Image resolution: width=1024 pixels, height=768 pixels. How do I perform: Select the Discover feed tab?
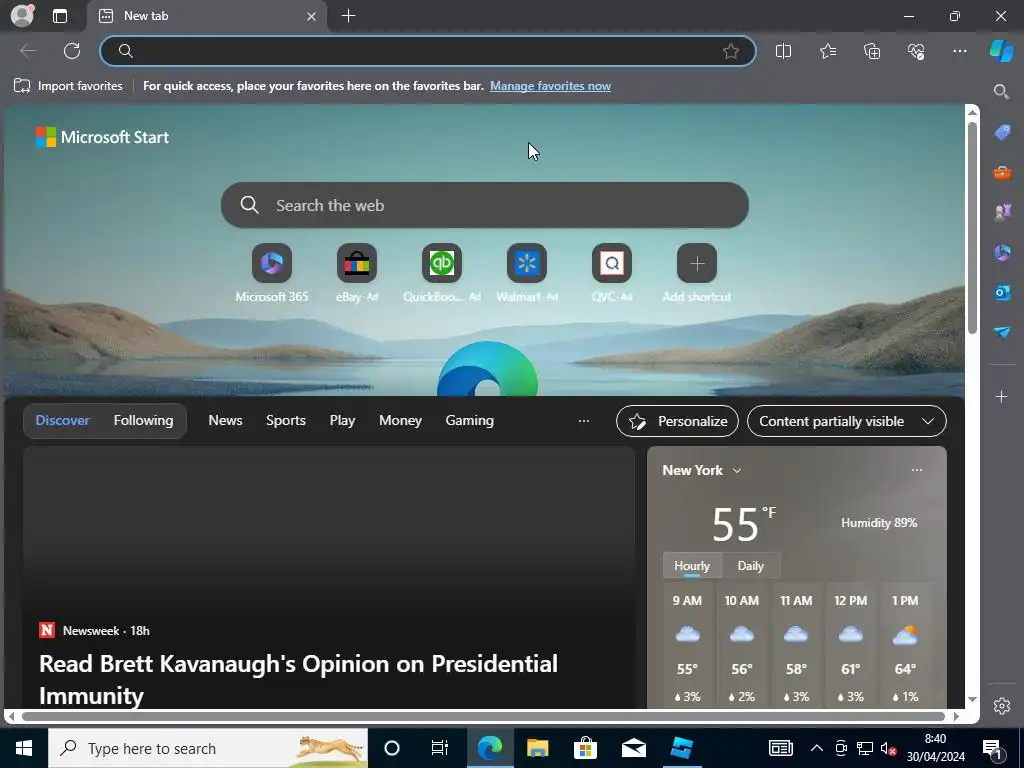[63, 421]
